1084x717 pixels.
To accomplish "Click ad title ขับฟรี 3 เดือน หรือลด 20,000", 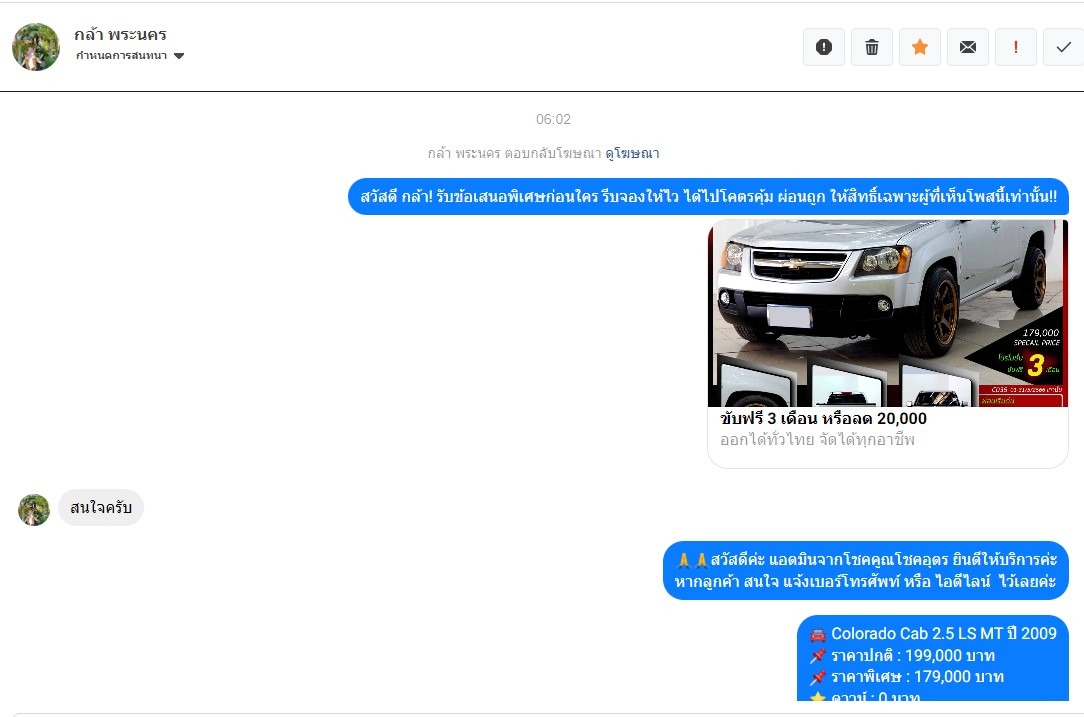I will 823,418.
